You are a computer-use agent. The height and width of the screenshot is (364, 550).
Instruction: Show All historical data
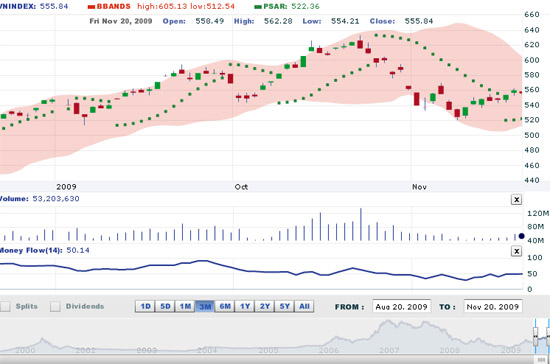(304, 306)
